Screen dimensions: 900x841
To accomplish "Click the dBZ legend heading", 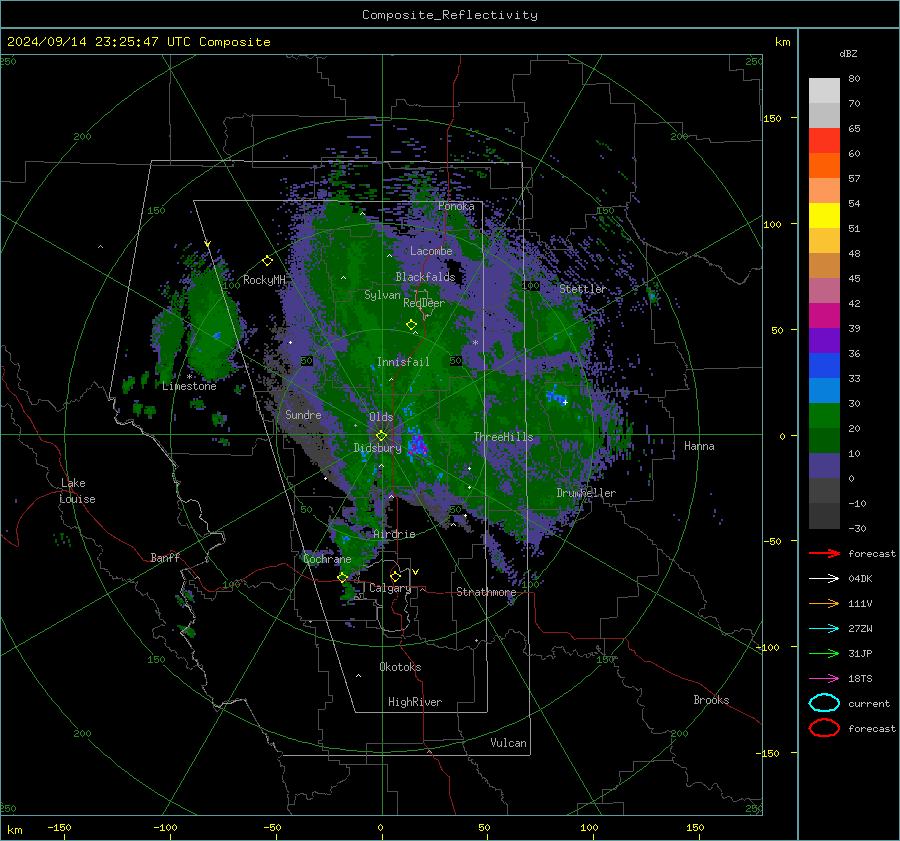I will click(848, 53).
